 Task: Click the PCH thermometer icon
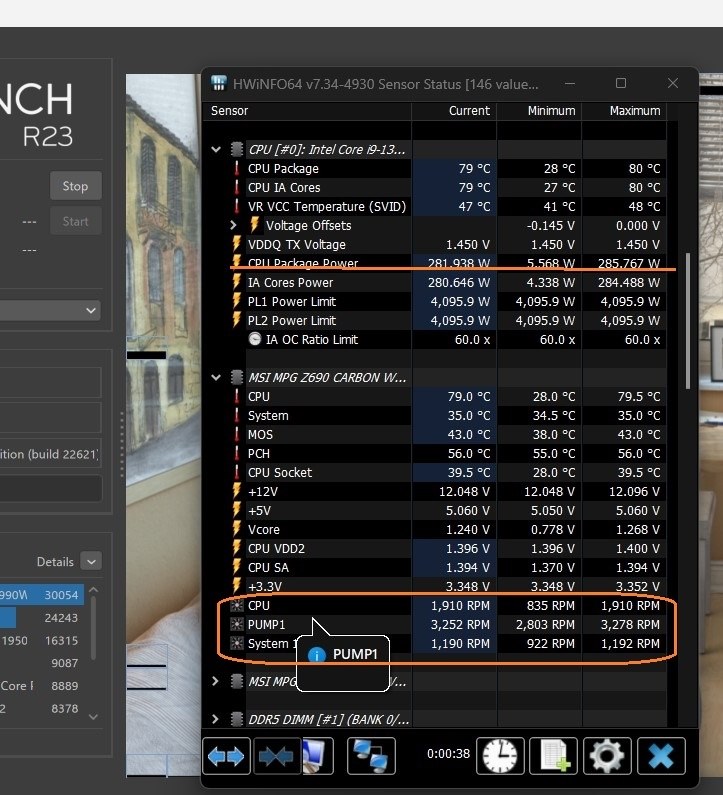236,453
